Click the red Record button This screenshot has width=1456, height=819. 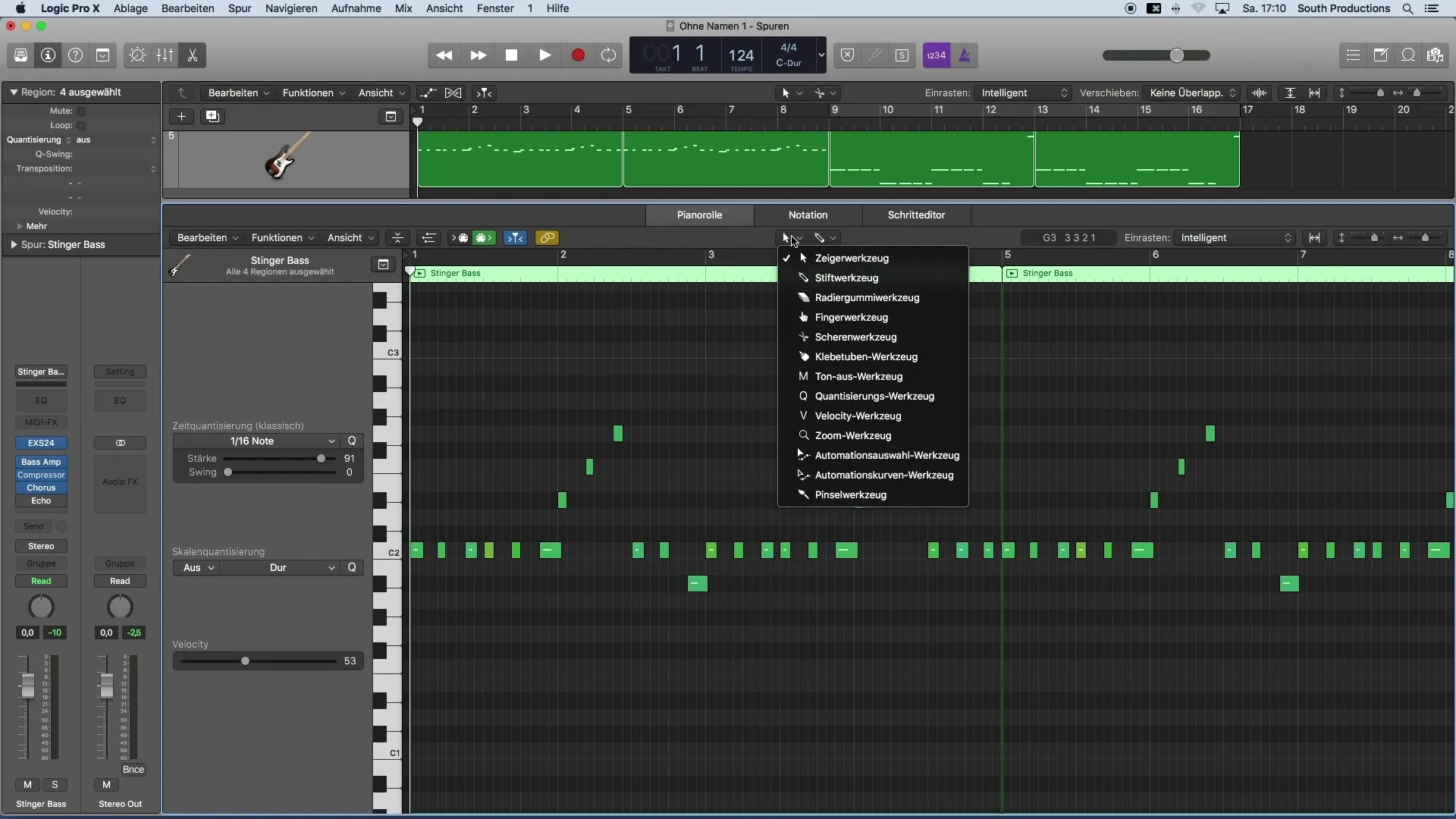[578, 55]
